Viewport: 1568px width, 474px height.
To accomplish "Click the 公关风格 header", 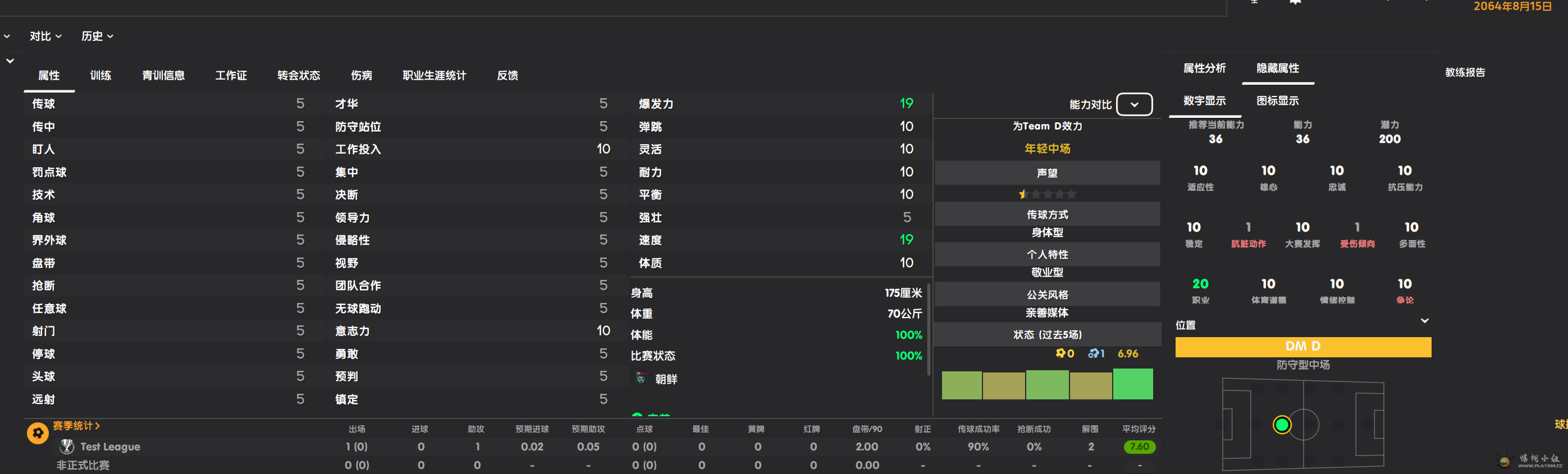I will (1047, 294).
